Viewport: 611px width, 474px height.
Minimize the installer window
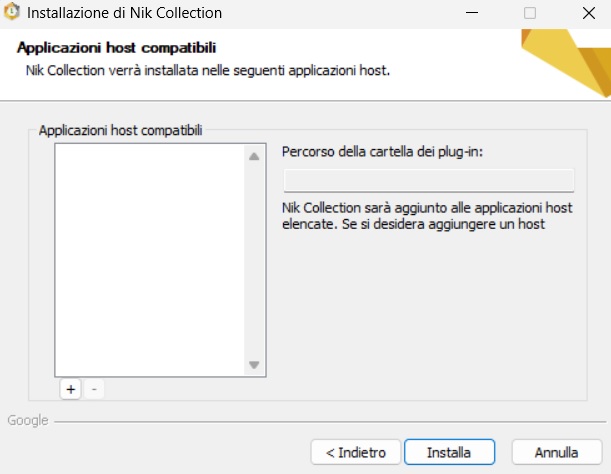click(471, 13)
